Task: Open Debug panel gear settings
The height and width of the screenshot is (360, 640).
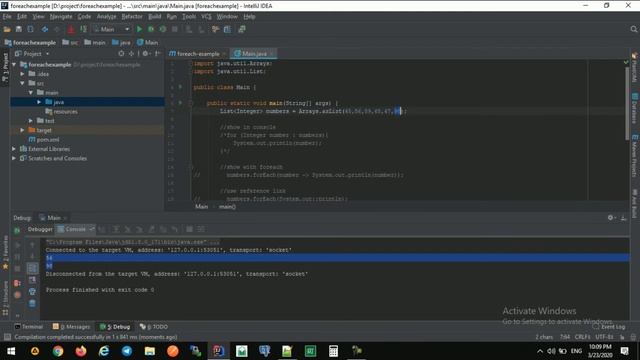Action: [611, 218]
